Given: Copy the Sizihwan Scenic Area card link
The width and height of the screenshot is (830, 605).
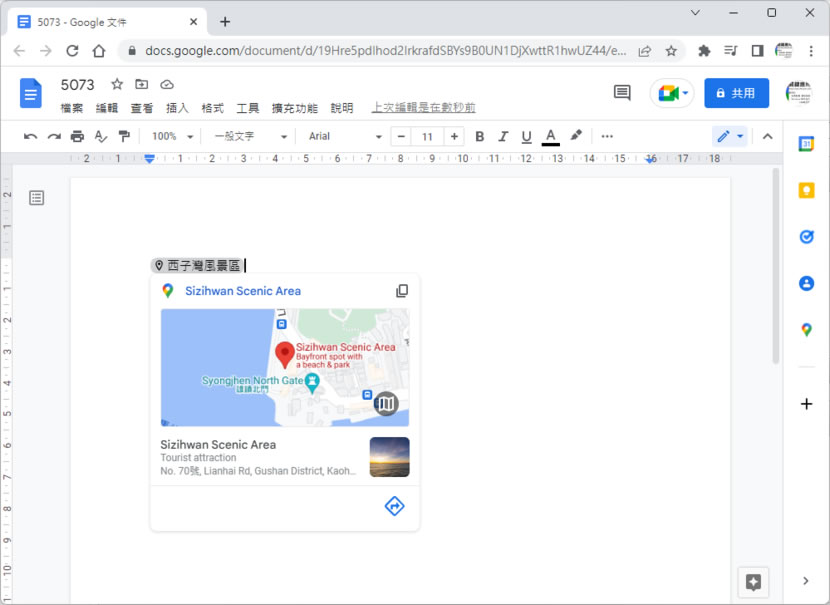Looking at the screenshot, I should (x=402, y=291).
